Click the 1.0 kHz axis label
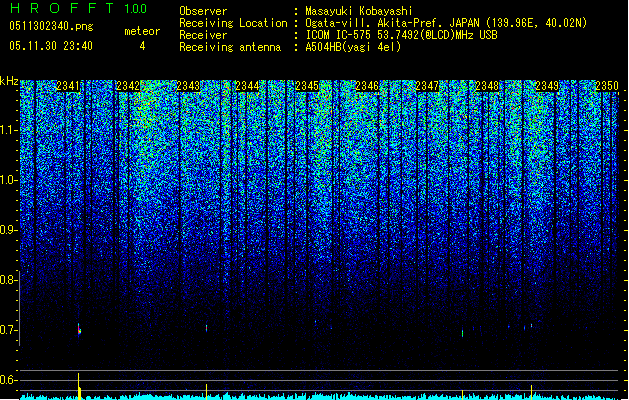The height and width of the screenshot is (400, 629). [9, 180]
